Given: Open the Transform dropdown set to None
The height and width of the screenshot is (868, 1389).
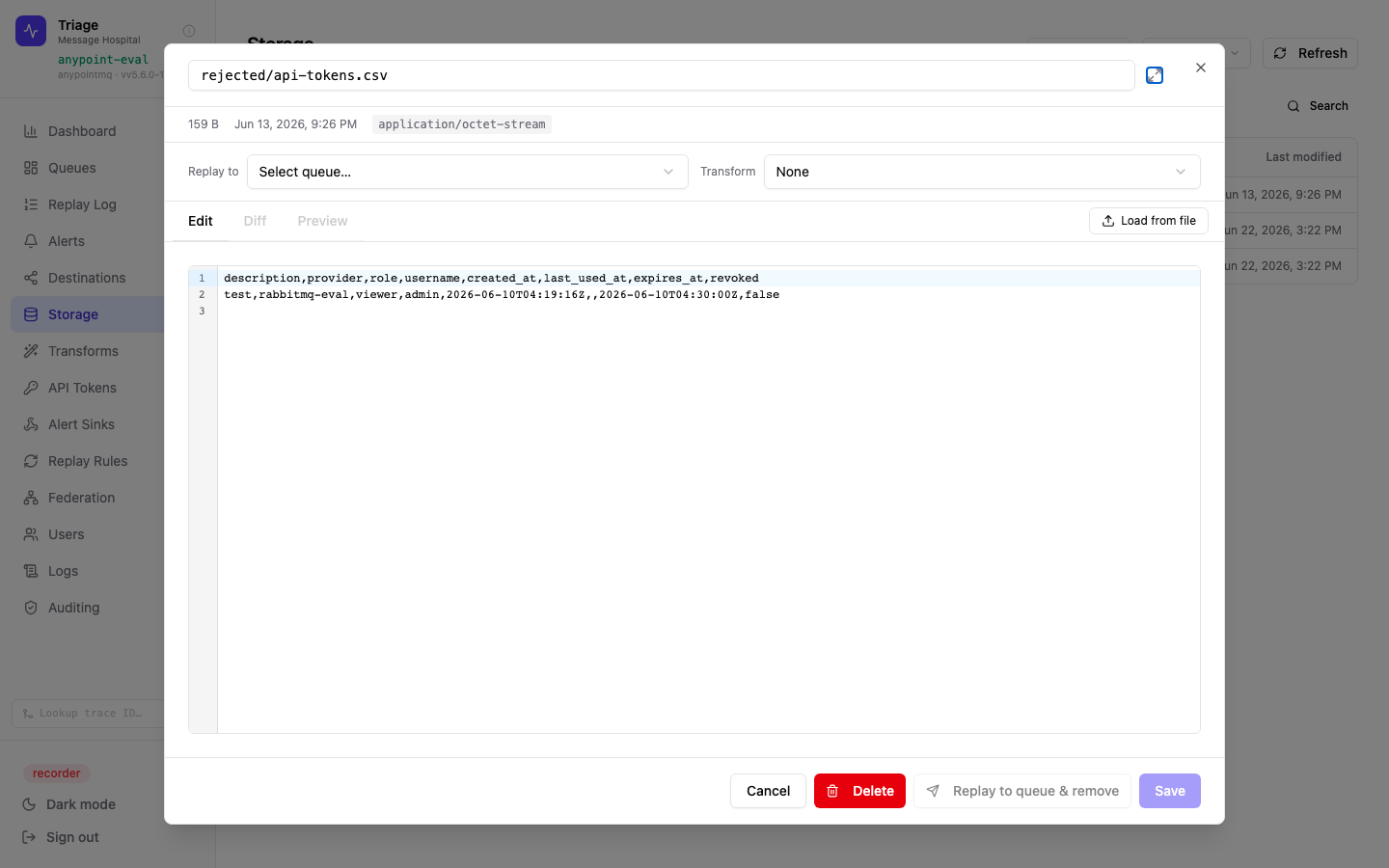Looking at the screenshot, I should [982, 172].
